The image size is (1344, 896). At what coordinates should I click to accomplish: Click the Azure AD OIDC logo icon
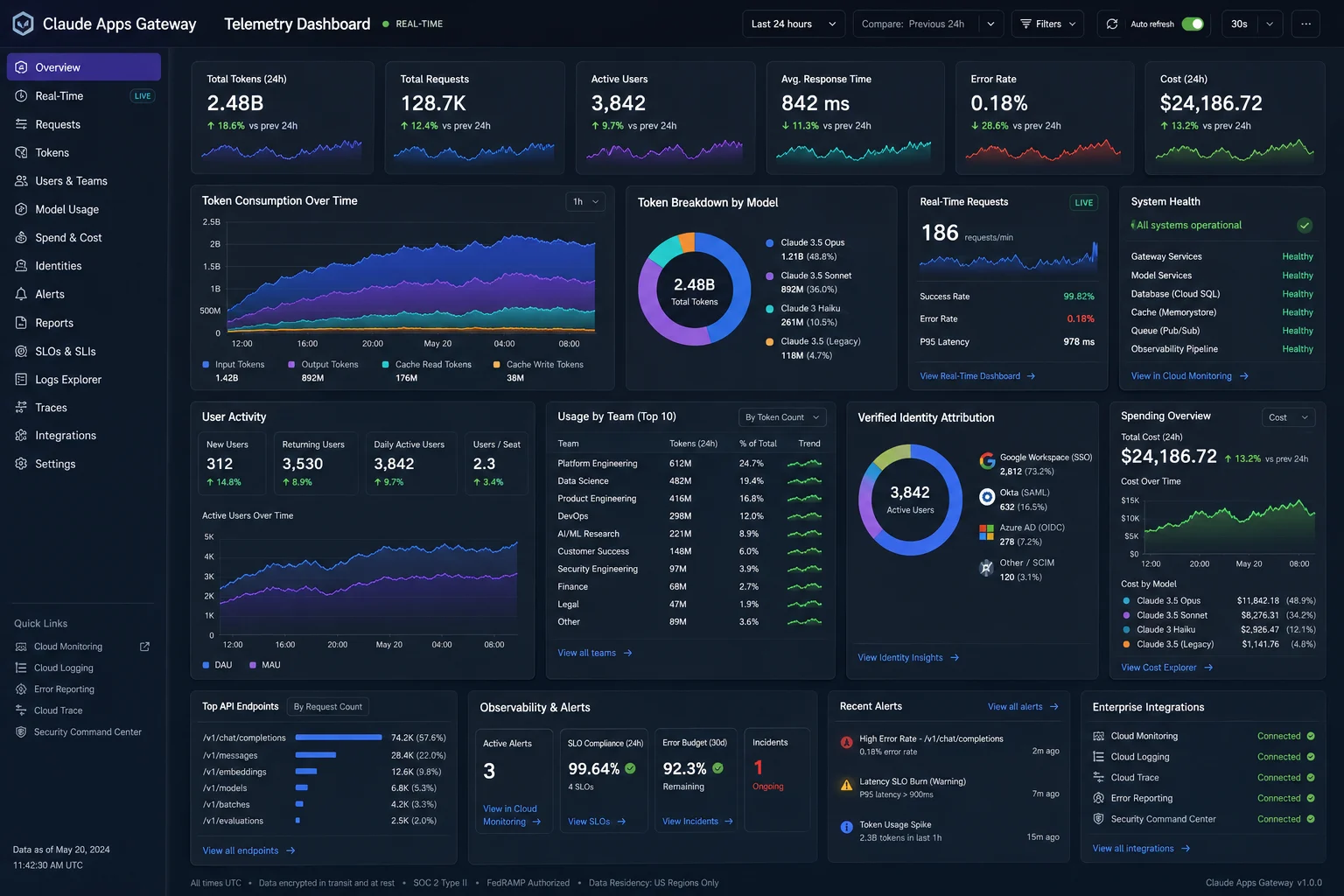[986, 532]
